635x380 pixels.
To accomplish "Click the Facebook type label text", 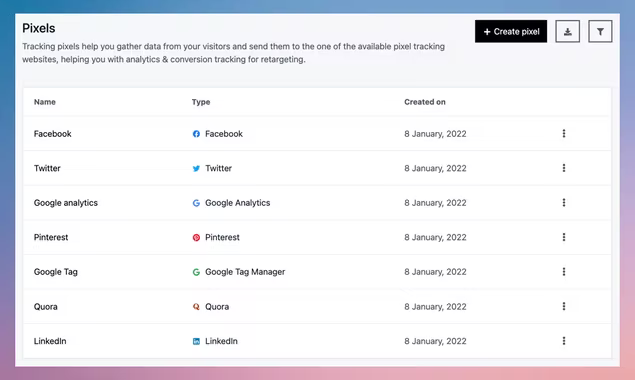I will coord(224,134).
